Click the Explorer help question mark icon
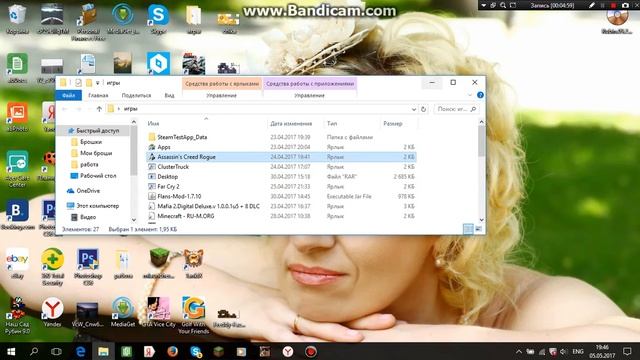Viewport: 640px width, 360px height. (x=480, y=95)
